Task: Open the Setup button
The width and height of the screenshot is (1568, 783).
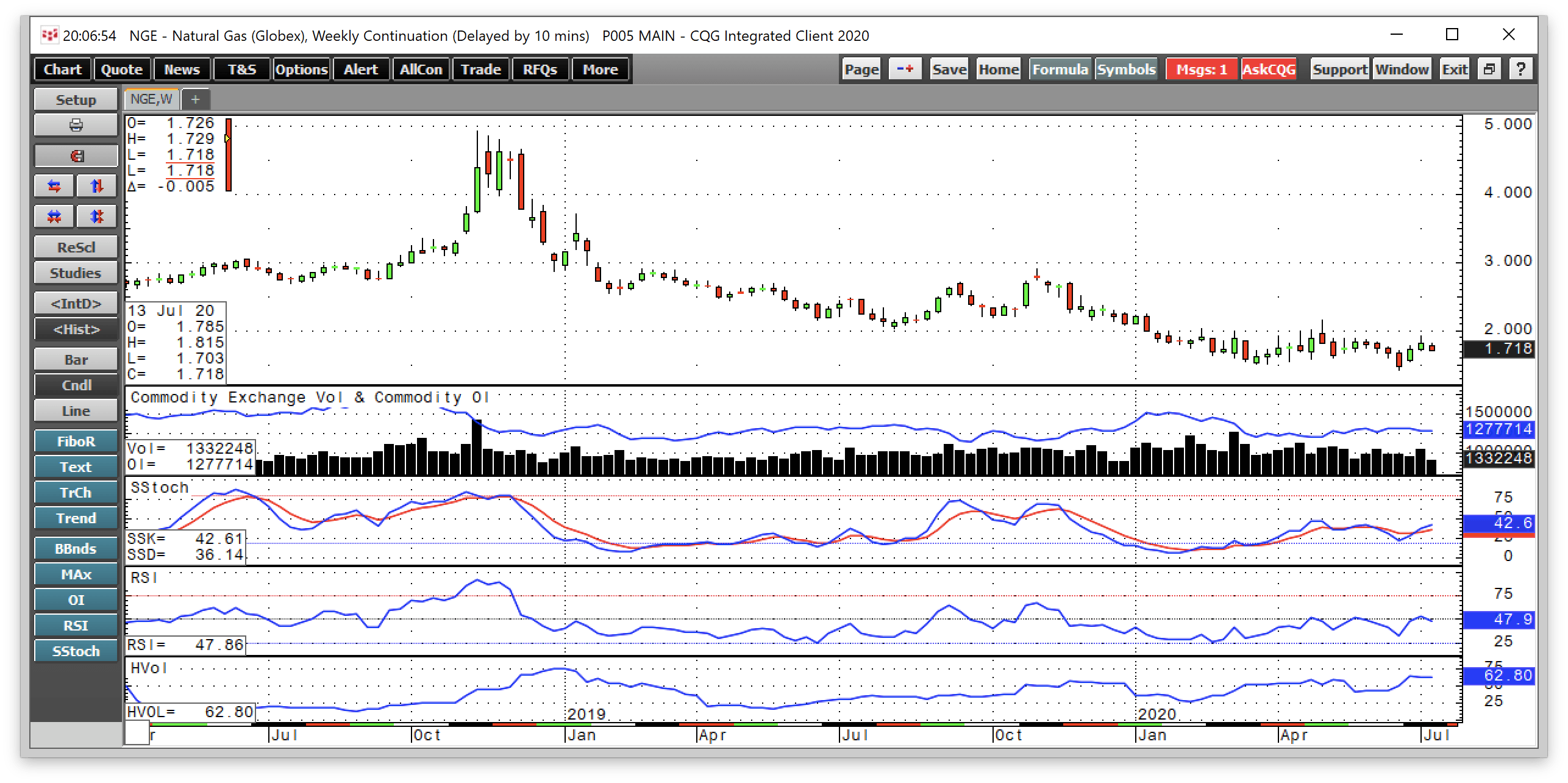Action: click(x=76, y=99)
